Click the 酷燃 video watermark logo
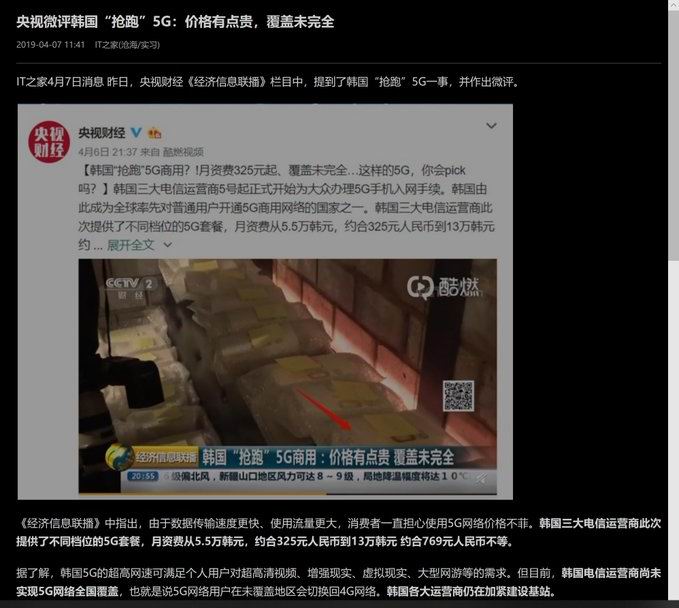This screenshot has width=679, height=608. pos(441,287)
